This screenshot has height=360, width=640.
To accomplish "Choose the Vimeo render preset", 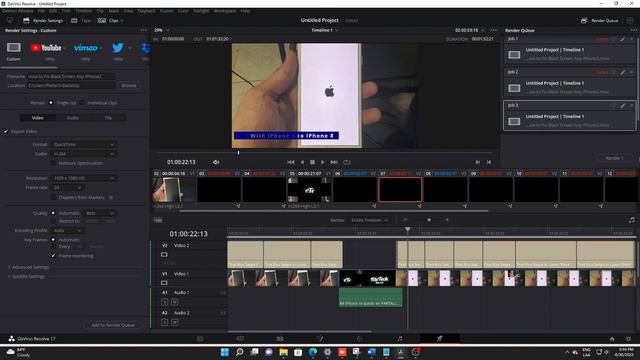I will click(85, 48).
